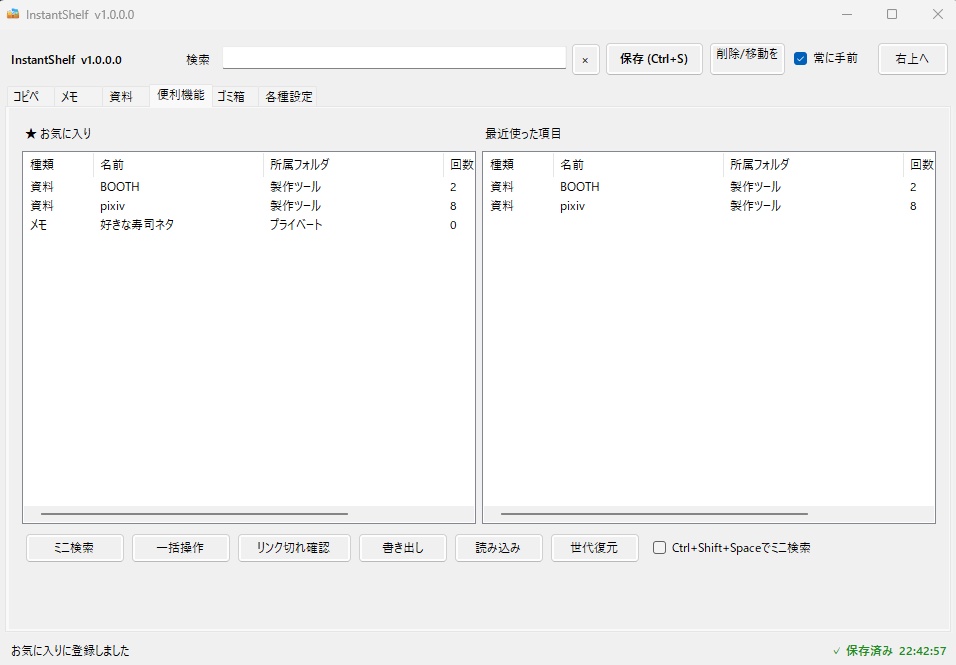Clear search with the × button
The height and width of the screenshot is (665, 956).
point(585,60)
